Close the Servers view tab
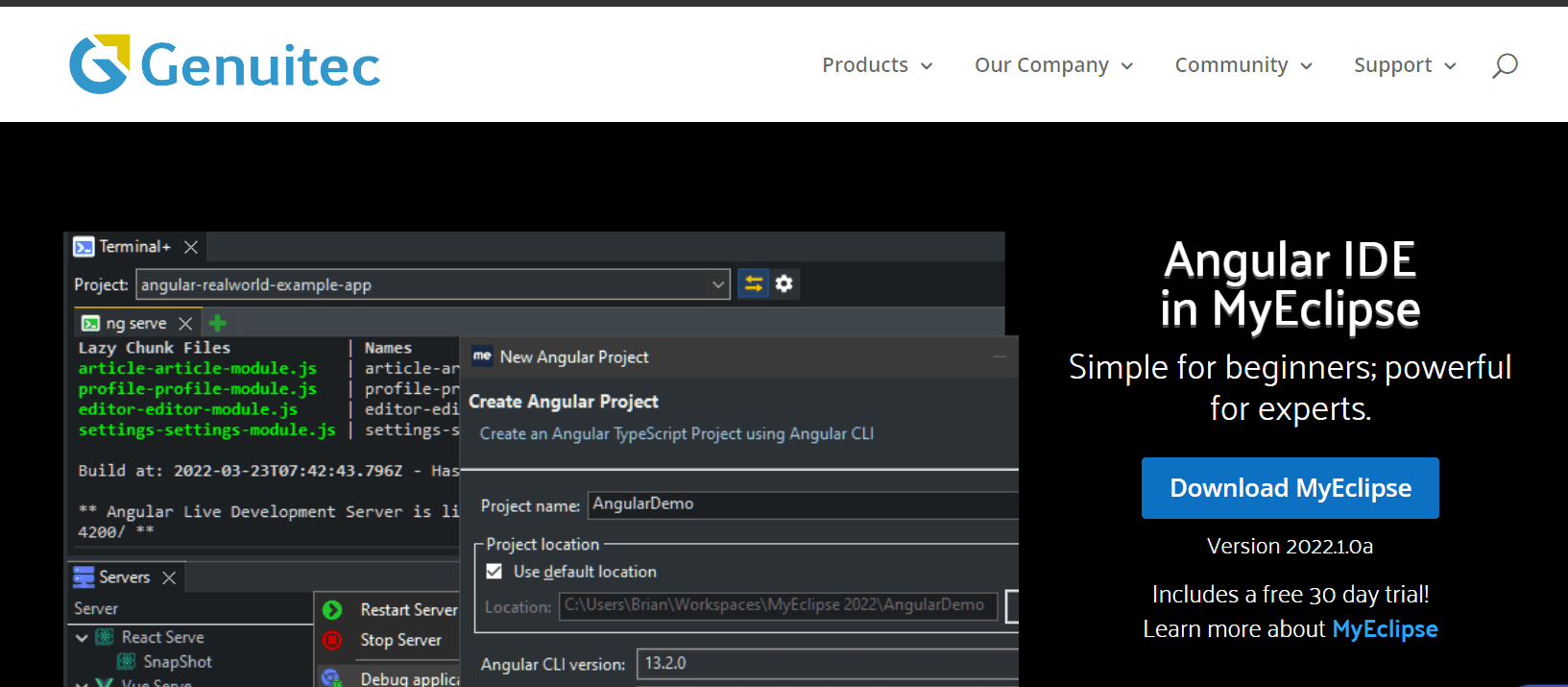1568x687 pixels. click(x=169, y=577)
